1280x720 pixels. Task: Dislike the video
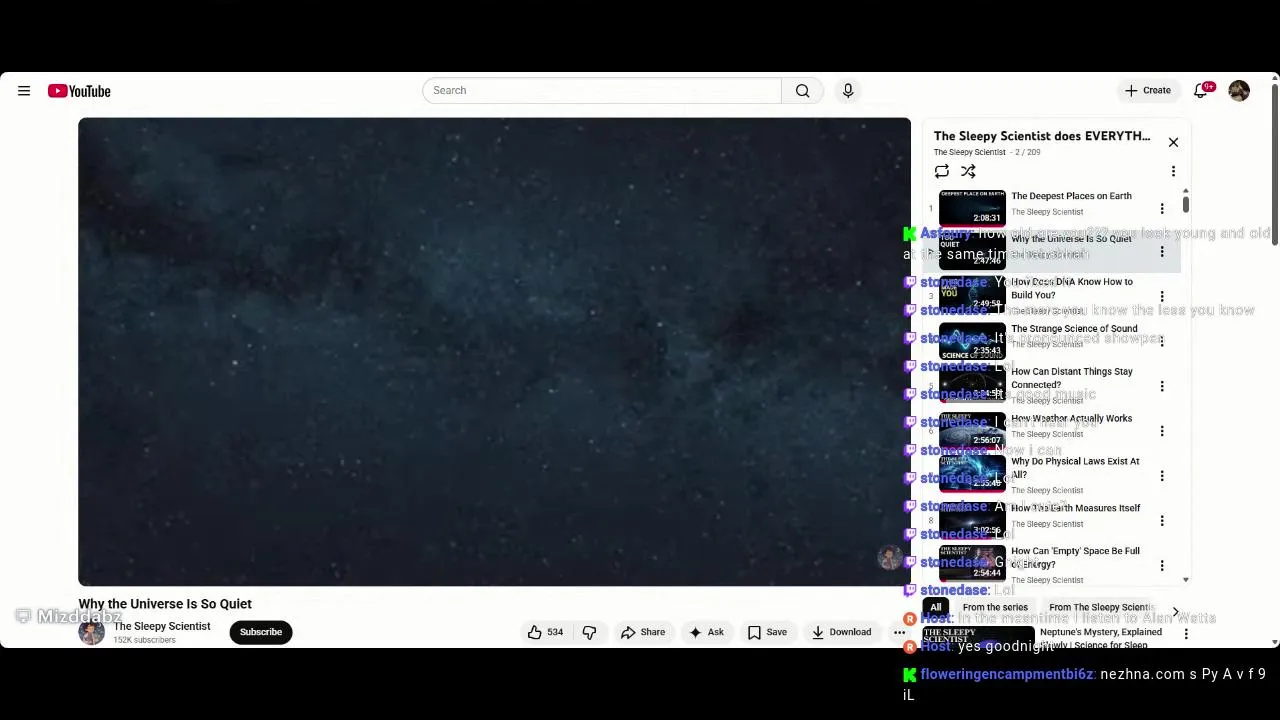click(x=590, y=632)
